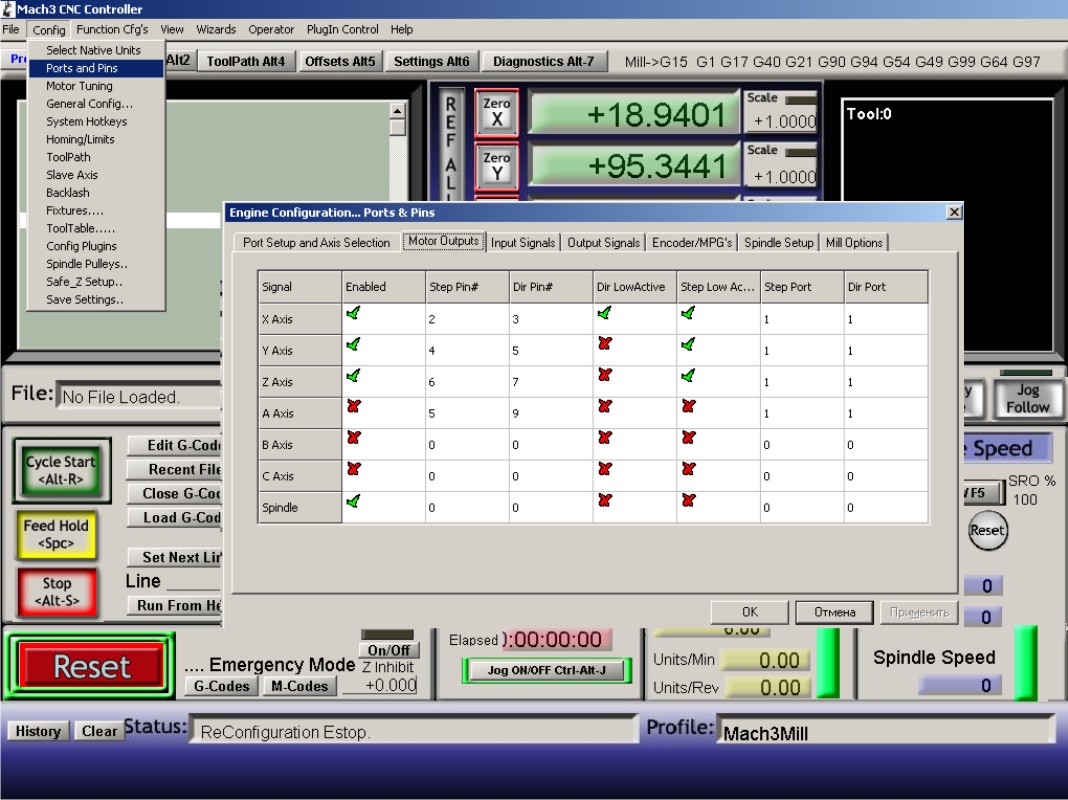
Task: Select Motor Tuning from Config menu
Action: click(x=79, y=86)
